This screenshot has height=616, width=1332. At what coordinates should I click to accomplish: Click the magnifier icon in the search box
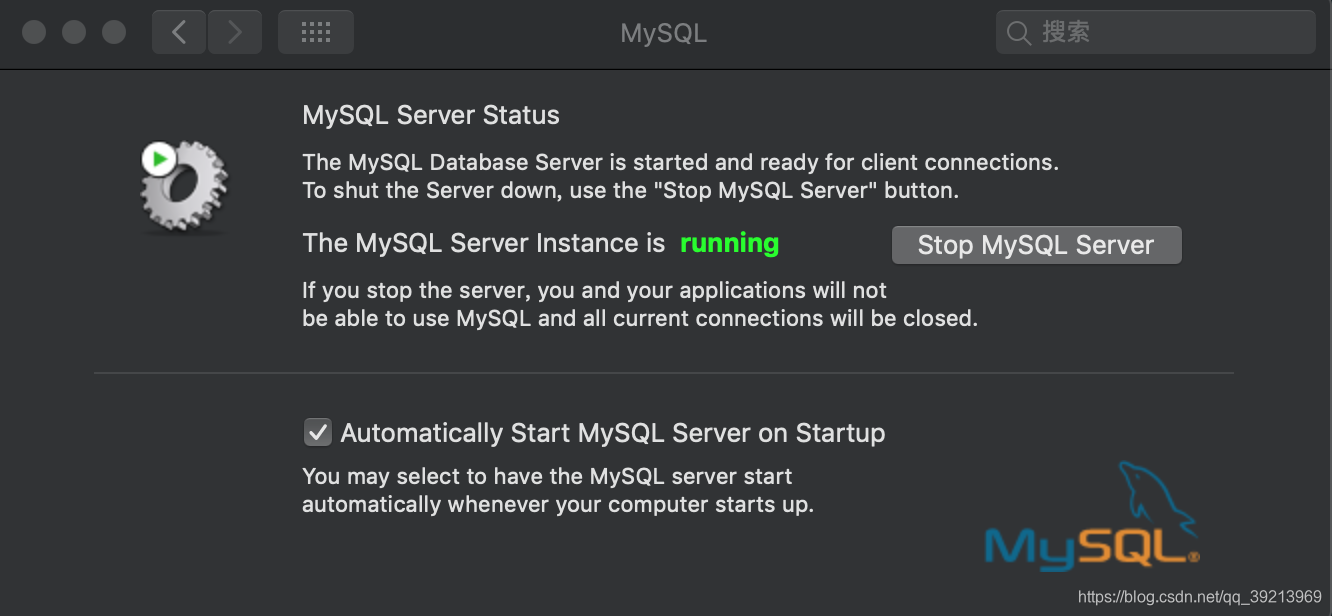pos(1019,33)
